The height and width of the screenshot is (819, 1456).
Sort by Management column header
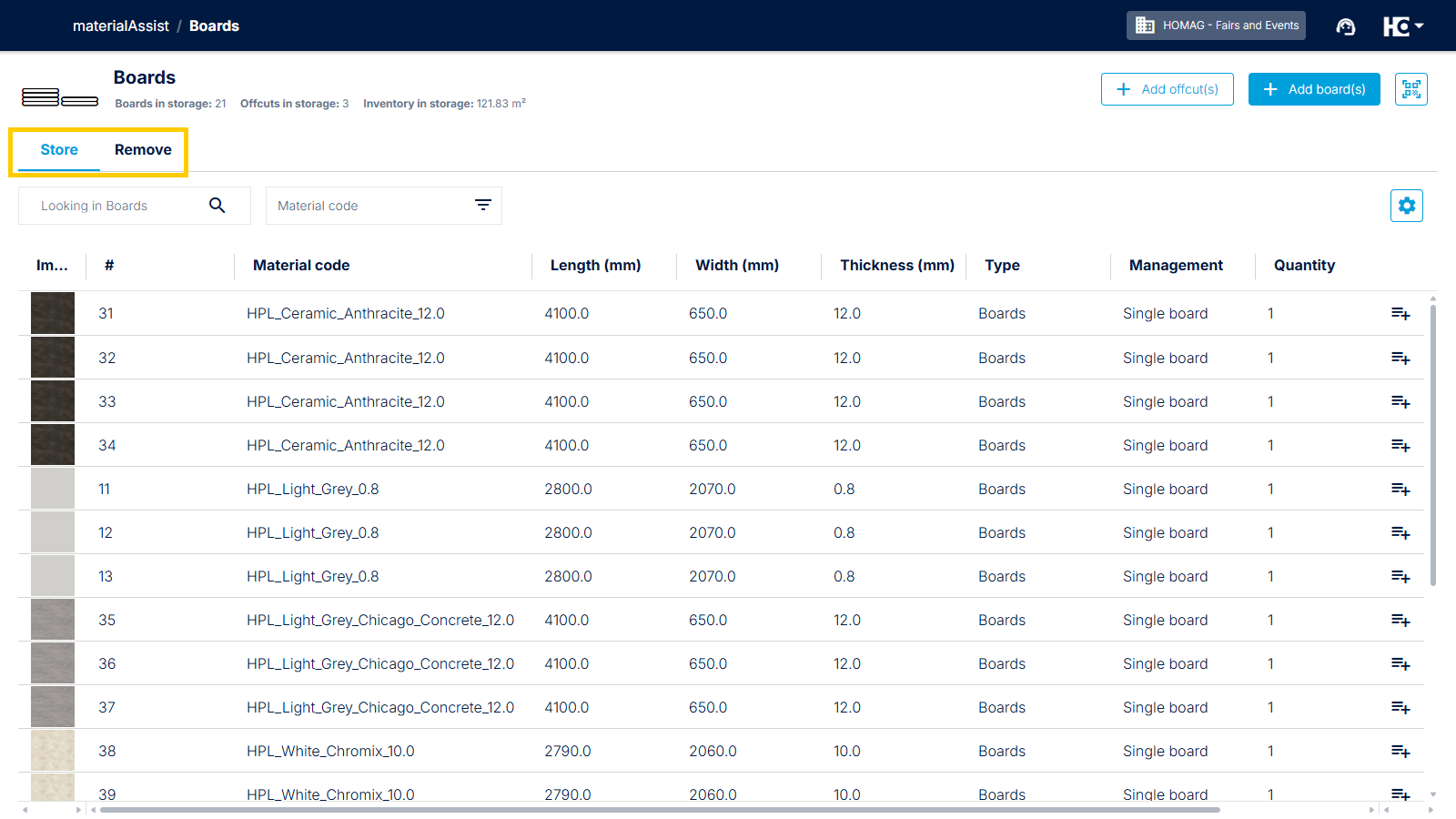point(1176,266)
